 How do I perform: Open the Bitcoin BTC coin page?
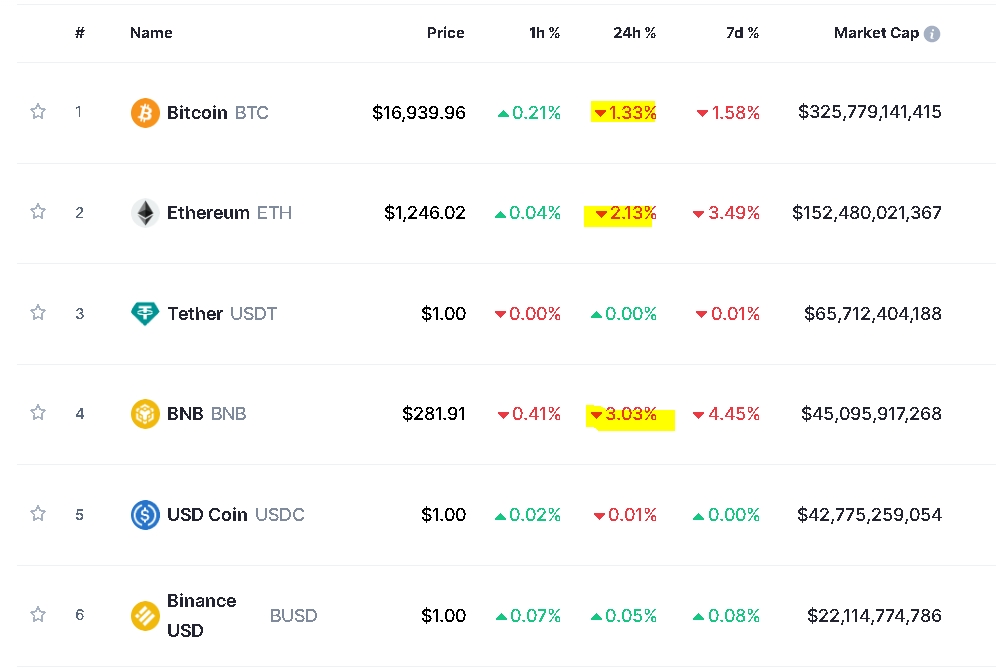(217, 113)
